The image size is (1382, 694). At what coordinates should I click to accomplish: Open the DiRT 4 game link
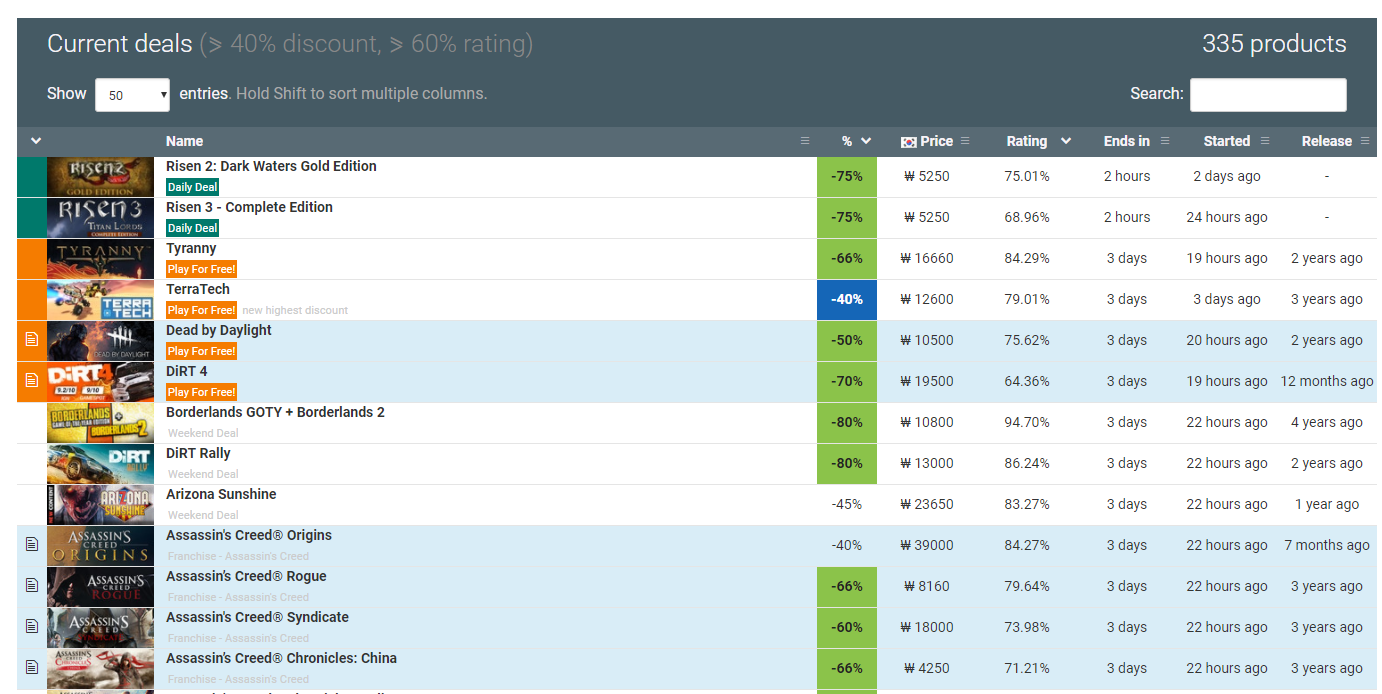coord(187,371)
